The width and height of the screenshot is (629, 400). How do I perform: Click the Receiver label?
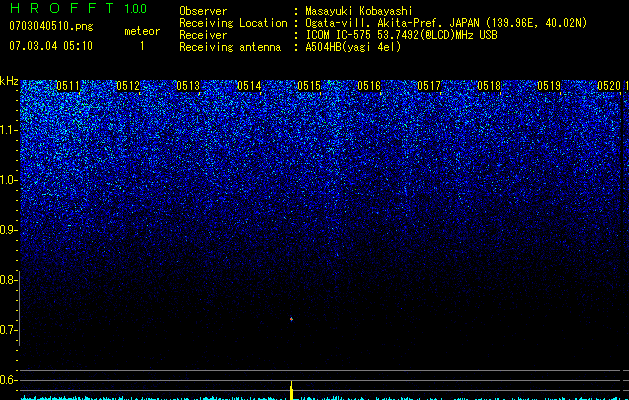(x=203, y=35)
